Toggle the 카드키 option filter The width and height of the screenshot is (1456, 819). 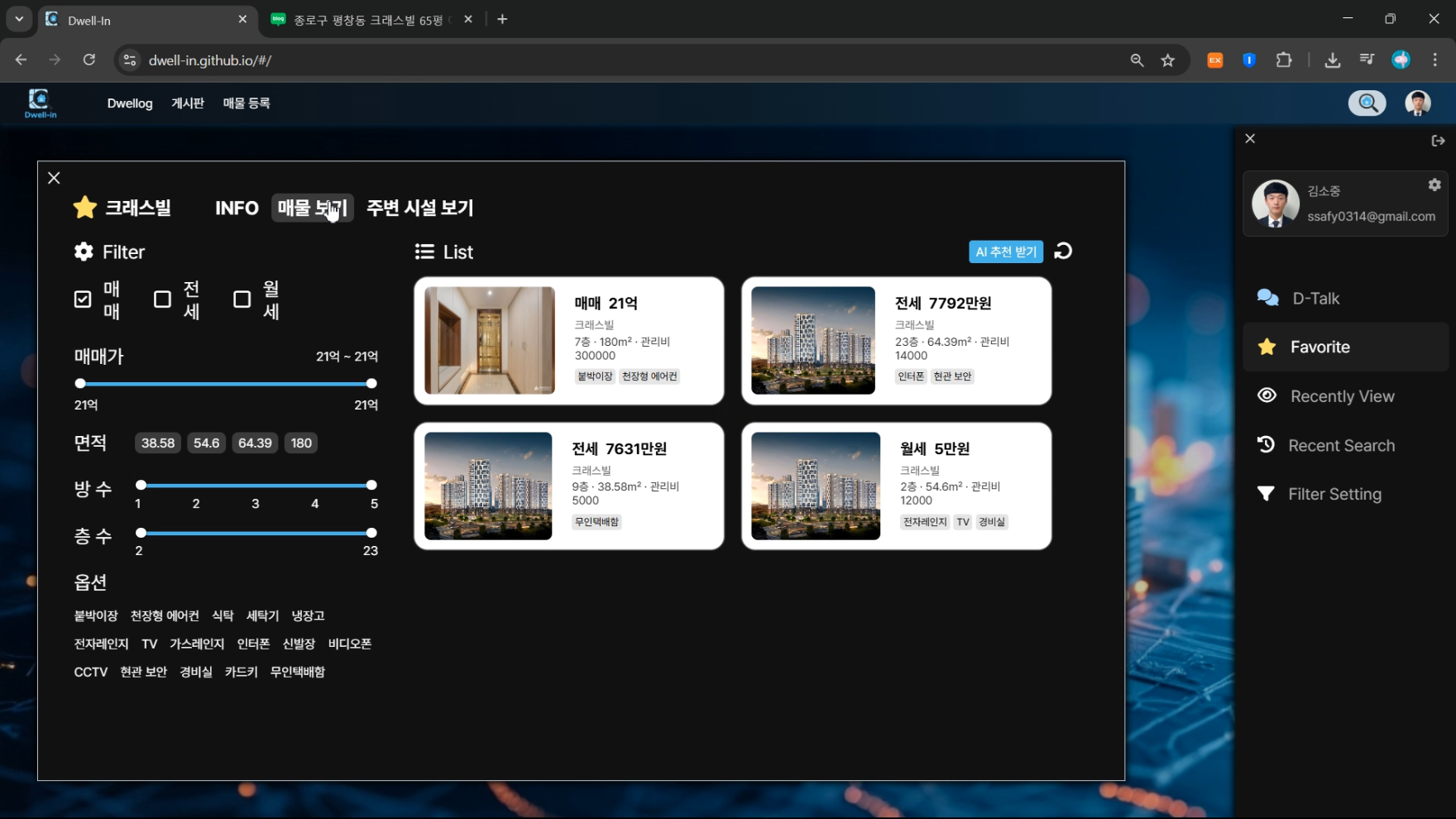pos(241,672)
